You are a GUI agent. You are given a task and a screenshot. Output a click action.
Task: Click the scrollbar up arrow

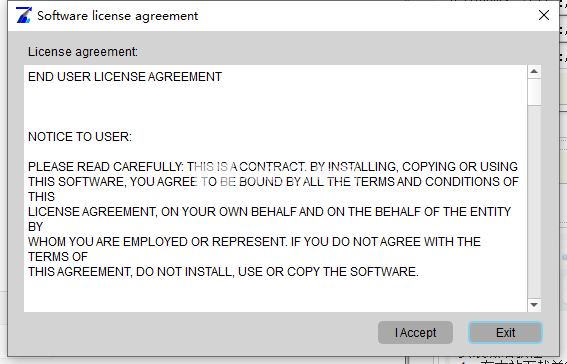click(534, 72)
